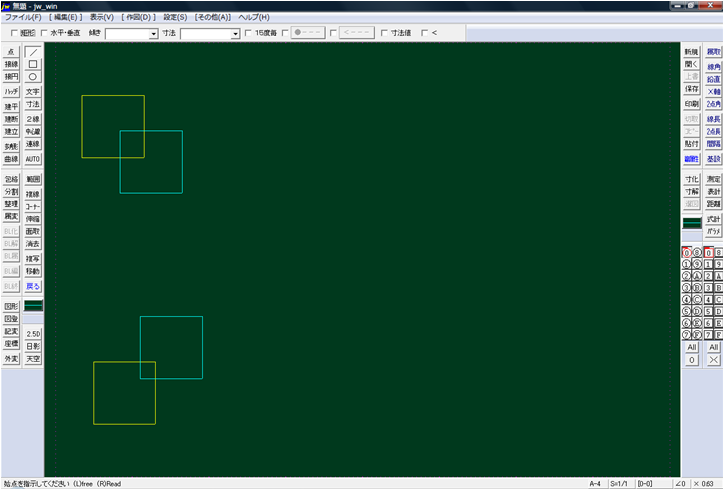The width and height of the screenshot is (724, 490).
Task: Open the 傾き angle dropdown
Action: pyautogui.click(x=153, y=34)
